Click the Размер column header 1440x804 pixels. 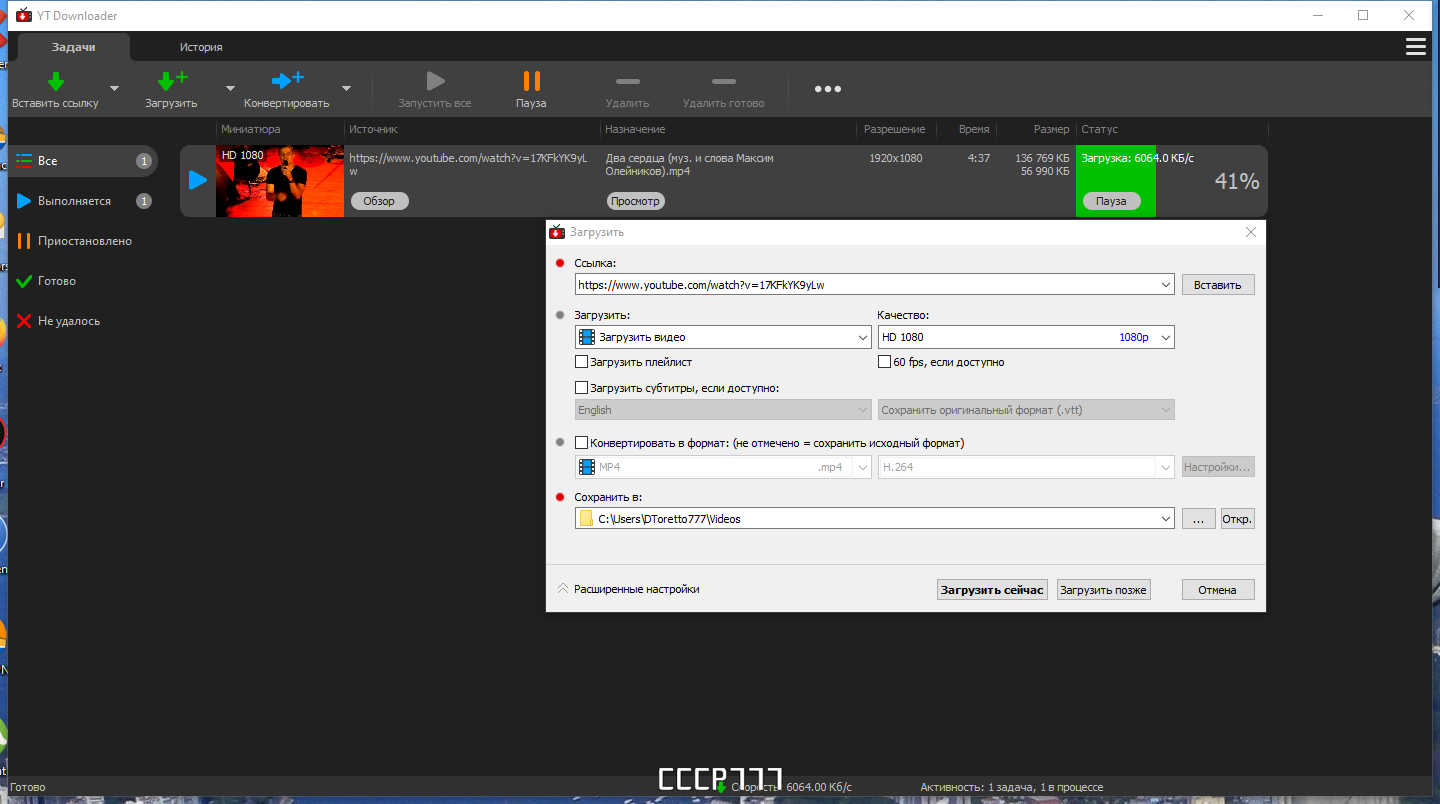(x=1051, y=129)
